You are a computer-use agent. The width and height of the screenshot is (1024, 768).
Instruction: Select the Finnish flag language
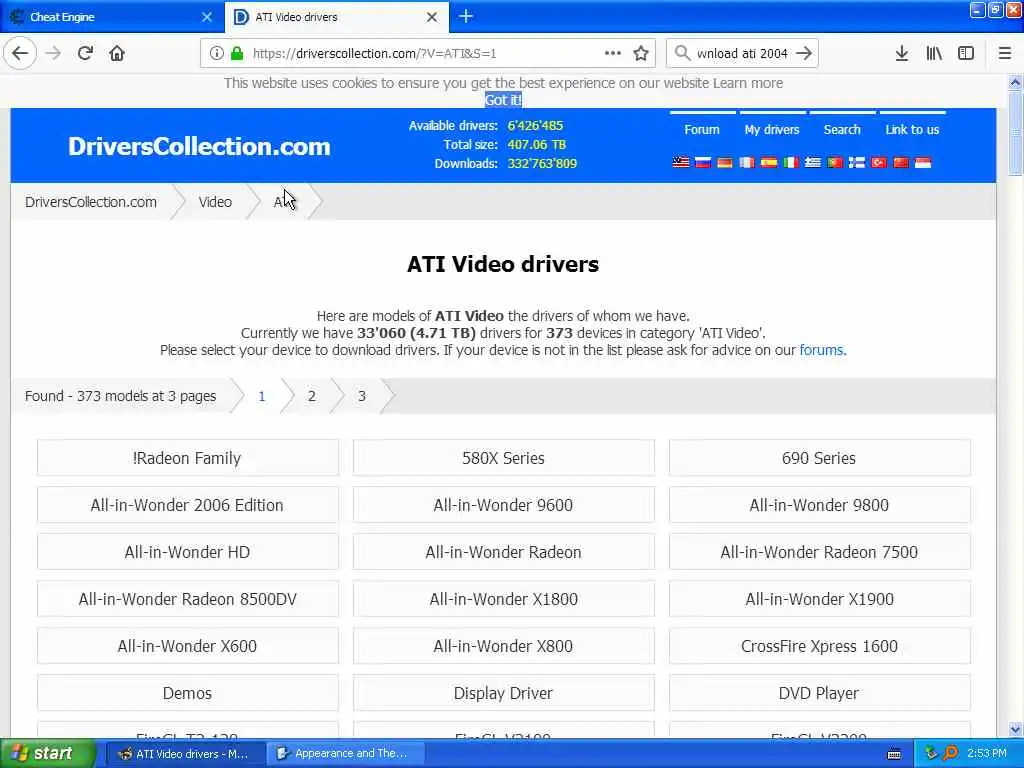[x=857, y=162]
